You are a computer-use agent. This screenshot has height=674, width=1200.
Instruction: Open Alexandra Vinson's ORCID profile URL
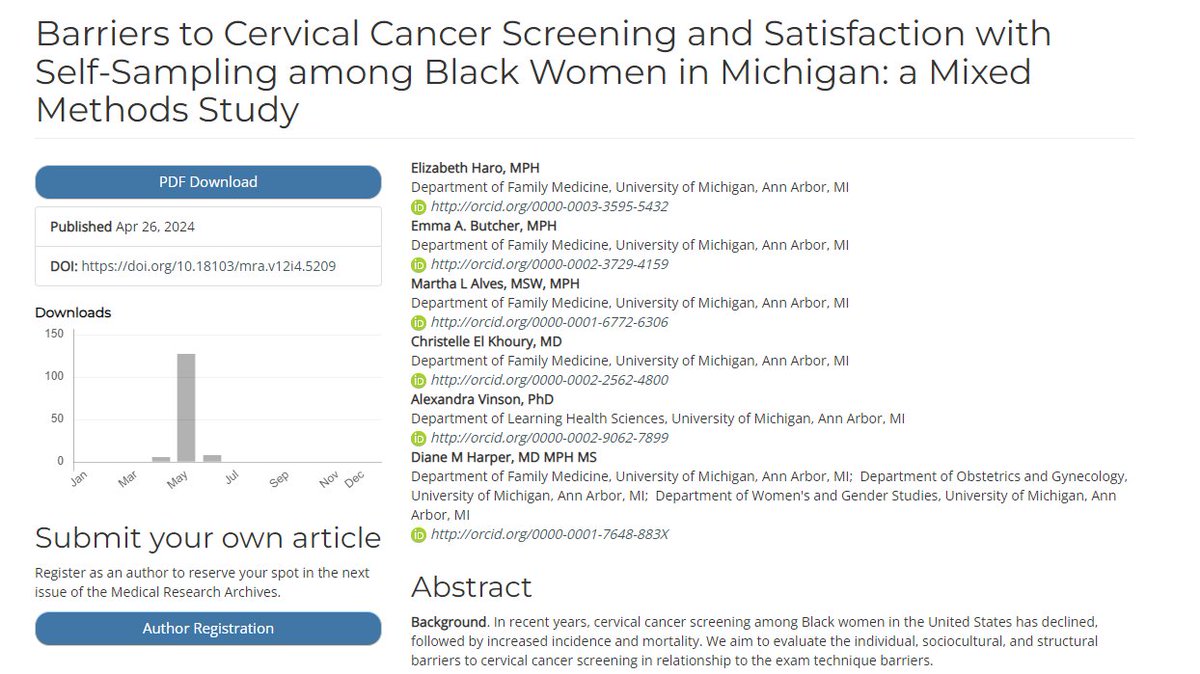[548, 438]
